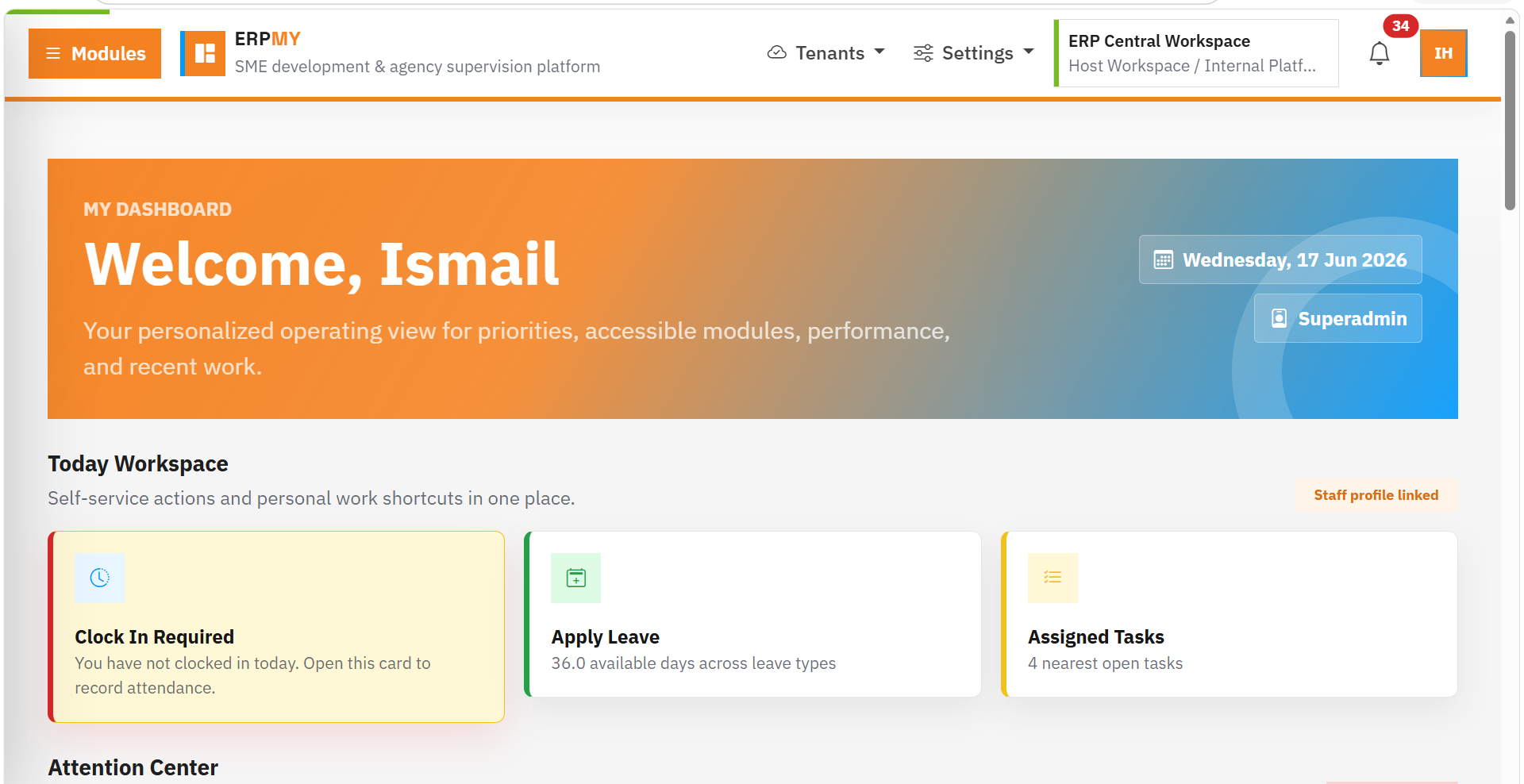Click the ID badge icon beside Superadmin
Image resolution: width=1524 pixels, height=784 pixels.
pos(1279,318)
